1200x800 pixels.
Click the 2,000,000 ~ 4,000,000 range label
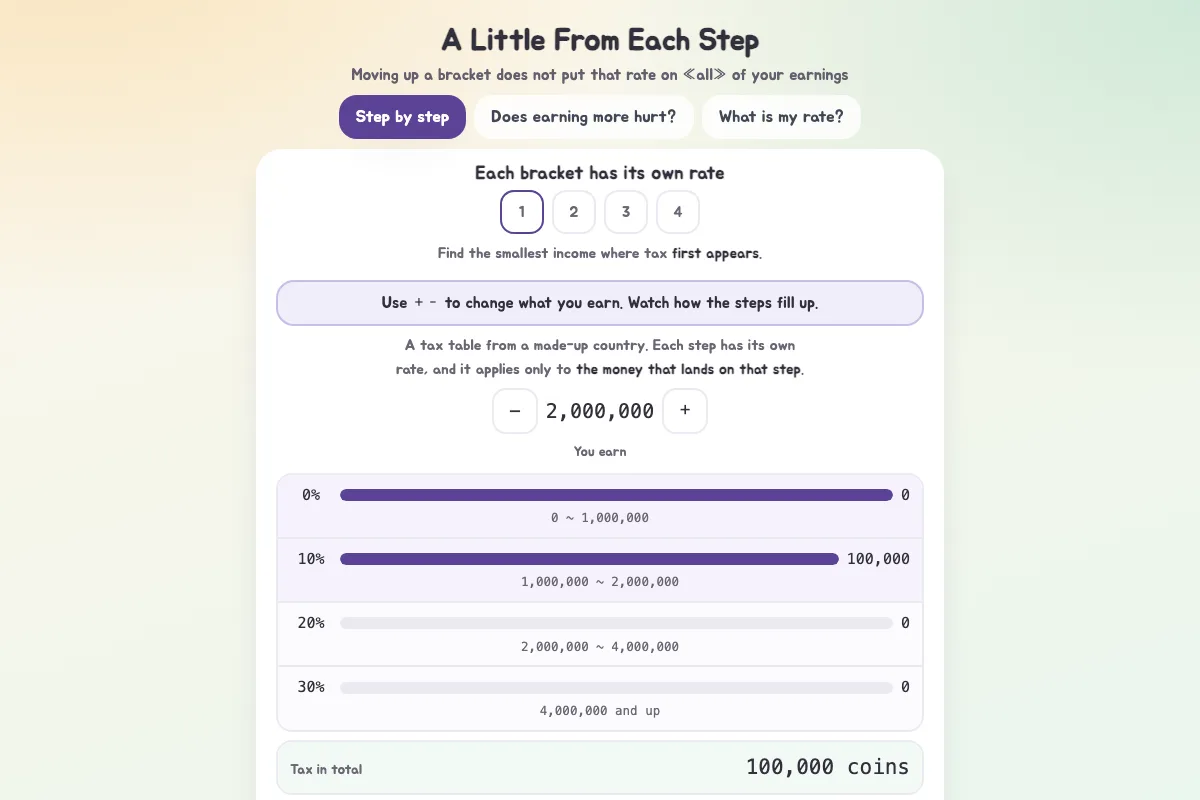[x=600, y=647]
